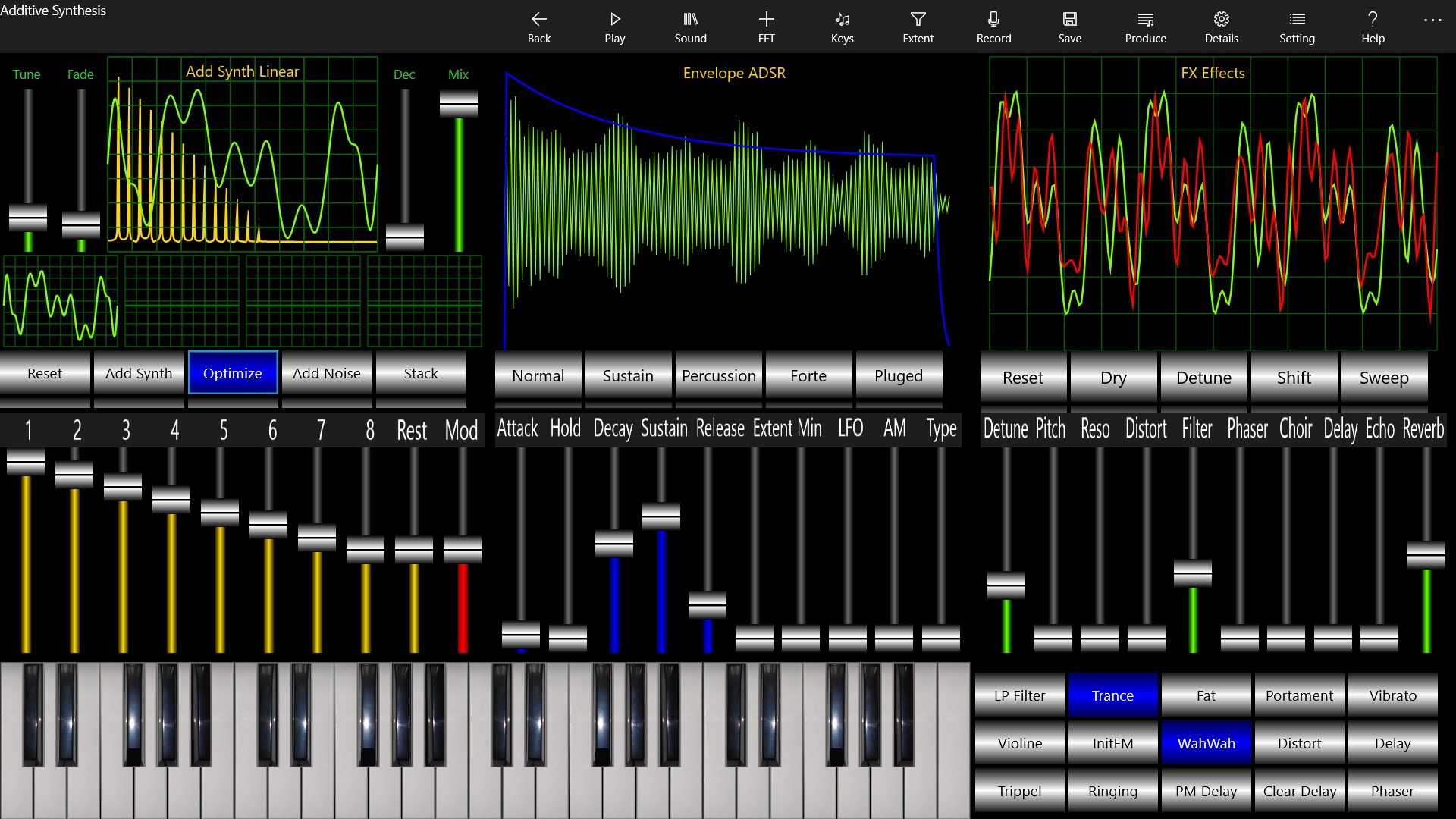Toggle the Trance effect mode

coord(1112,695)
